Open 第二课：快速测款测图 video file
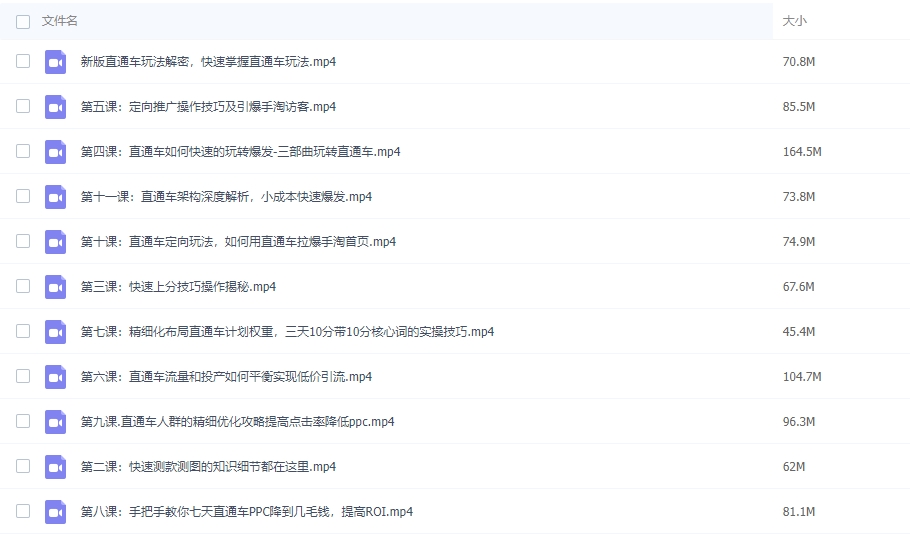Viewport: 910px width, 547px height. click(208, 467)
